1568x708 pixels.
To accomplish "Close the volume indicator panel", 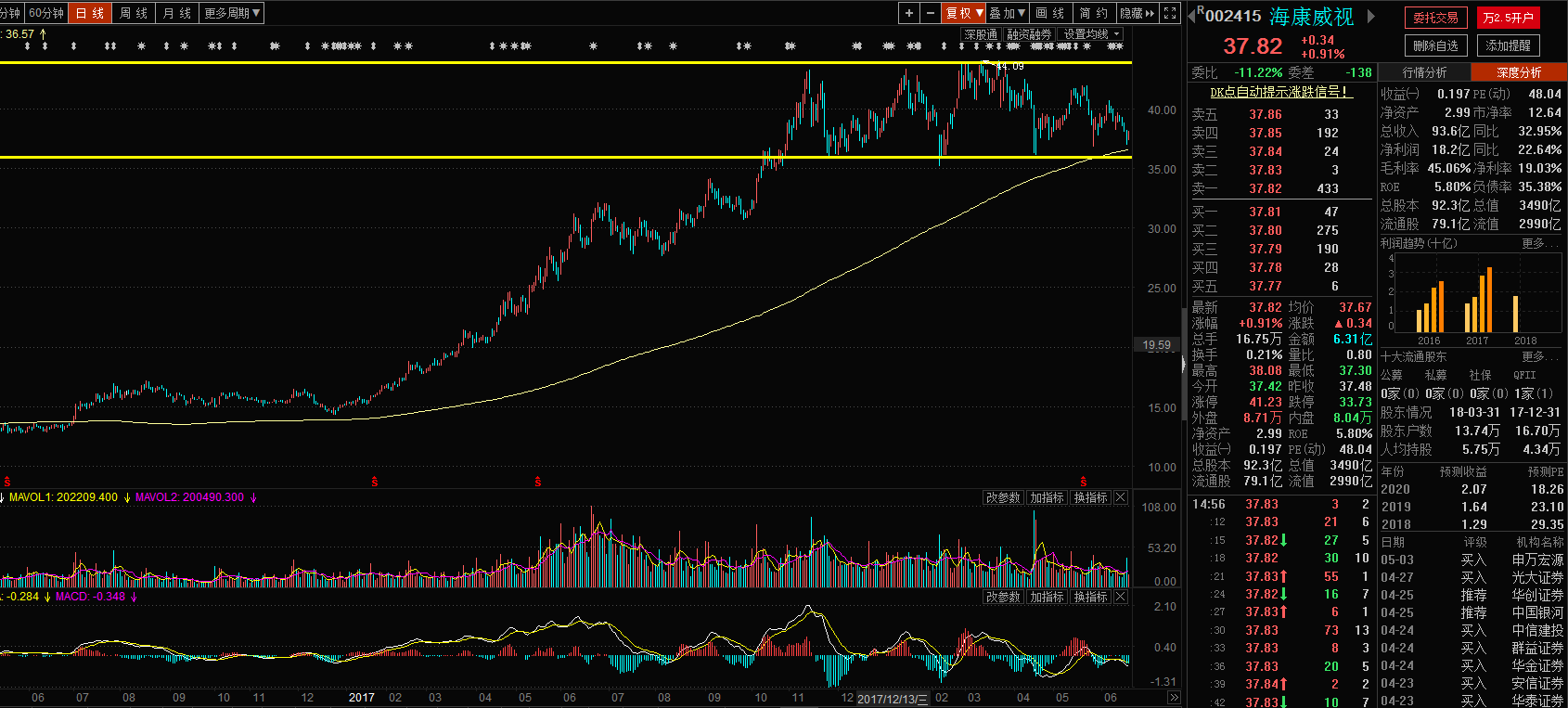I will click(1121, 498).
